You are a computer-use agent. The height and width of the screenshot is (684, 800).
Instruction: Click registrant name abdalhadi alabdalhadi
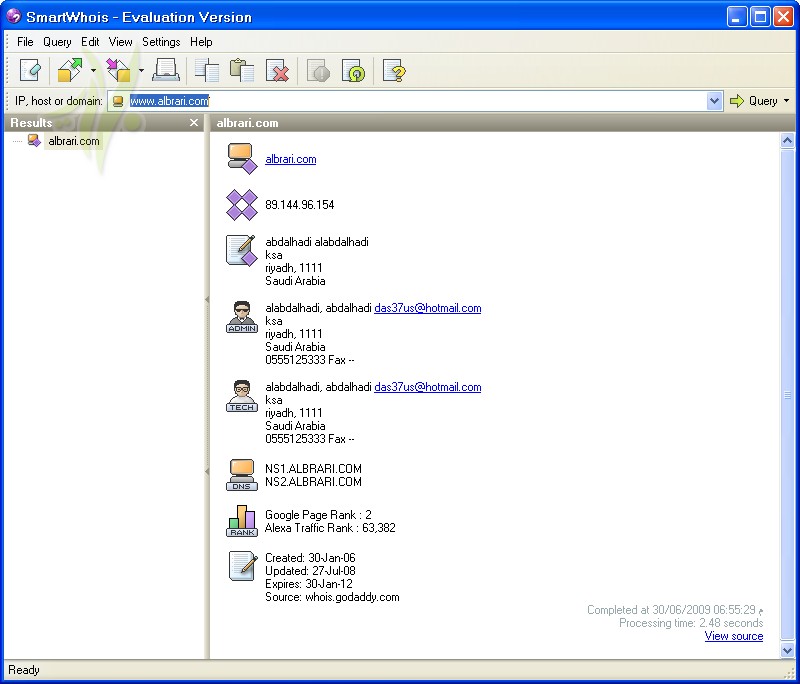pyautogui.click(x=317, y=242)
